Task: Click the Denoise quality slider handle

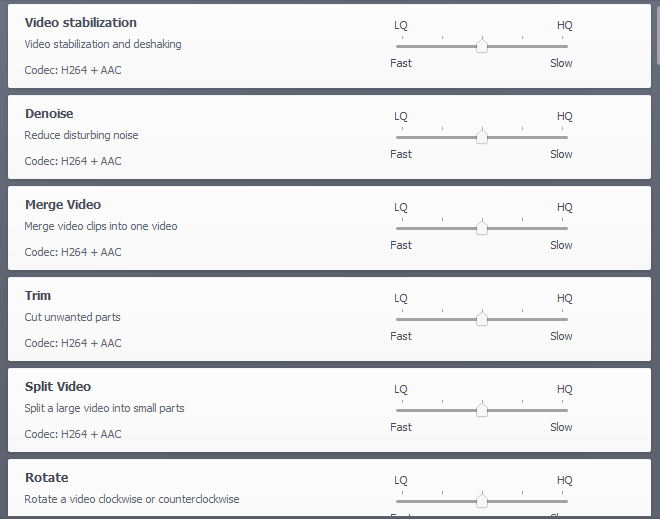Action: tap(482, 136)
